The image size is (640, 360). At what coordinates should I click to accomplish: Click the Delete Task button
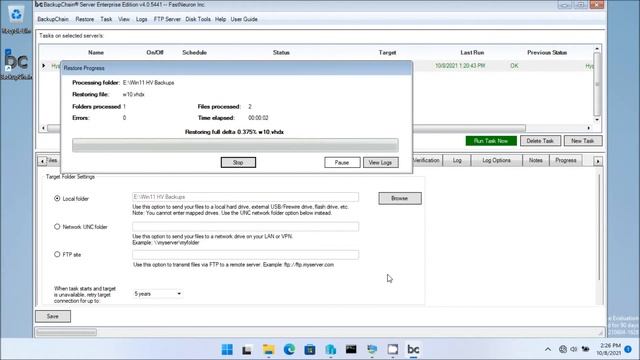click(540, 141)
